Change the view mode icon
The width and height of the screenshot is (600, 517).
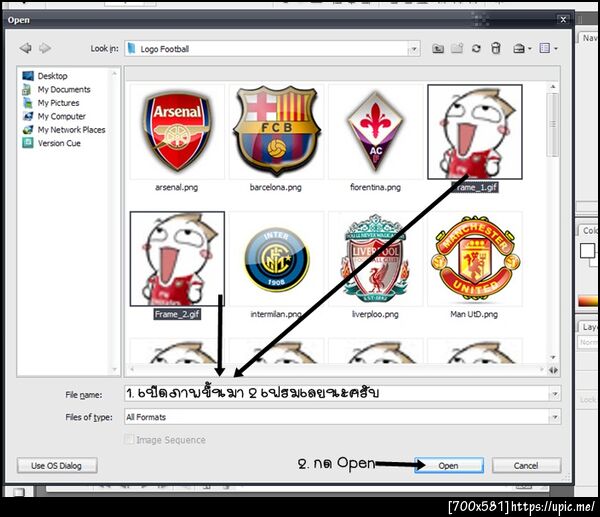(x=545, y=49)
